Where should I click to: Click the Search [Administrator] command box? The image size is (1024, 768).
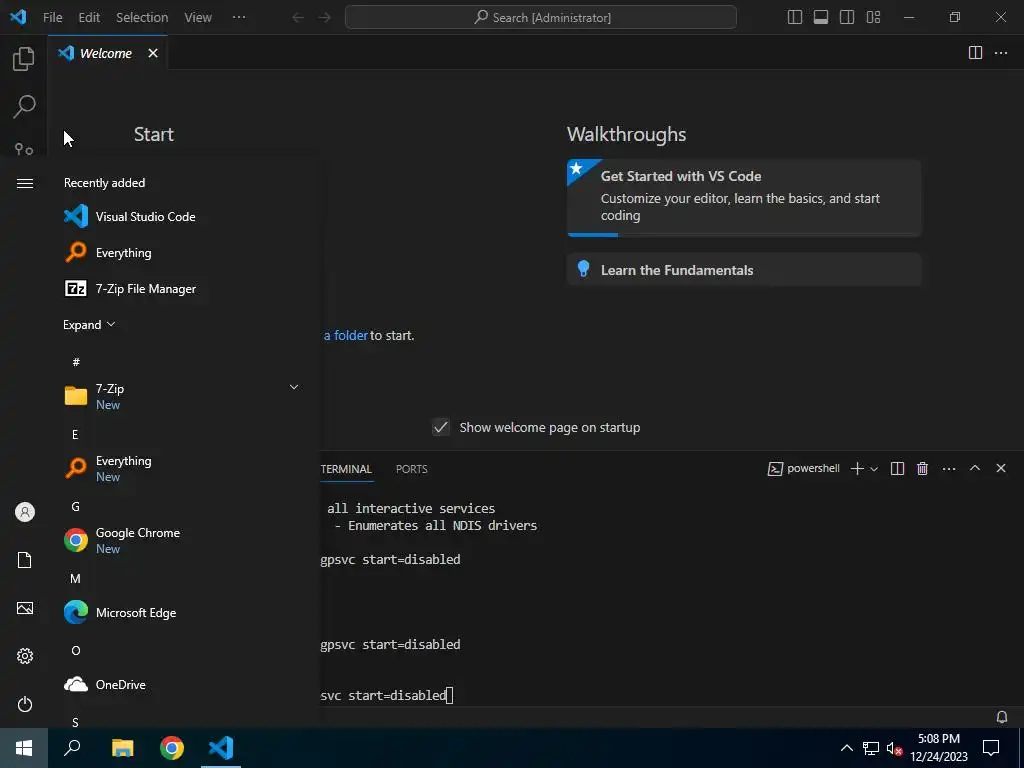(541, 18)
